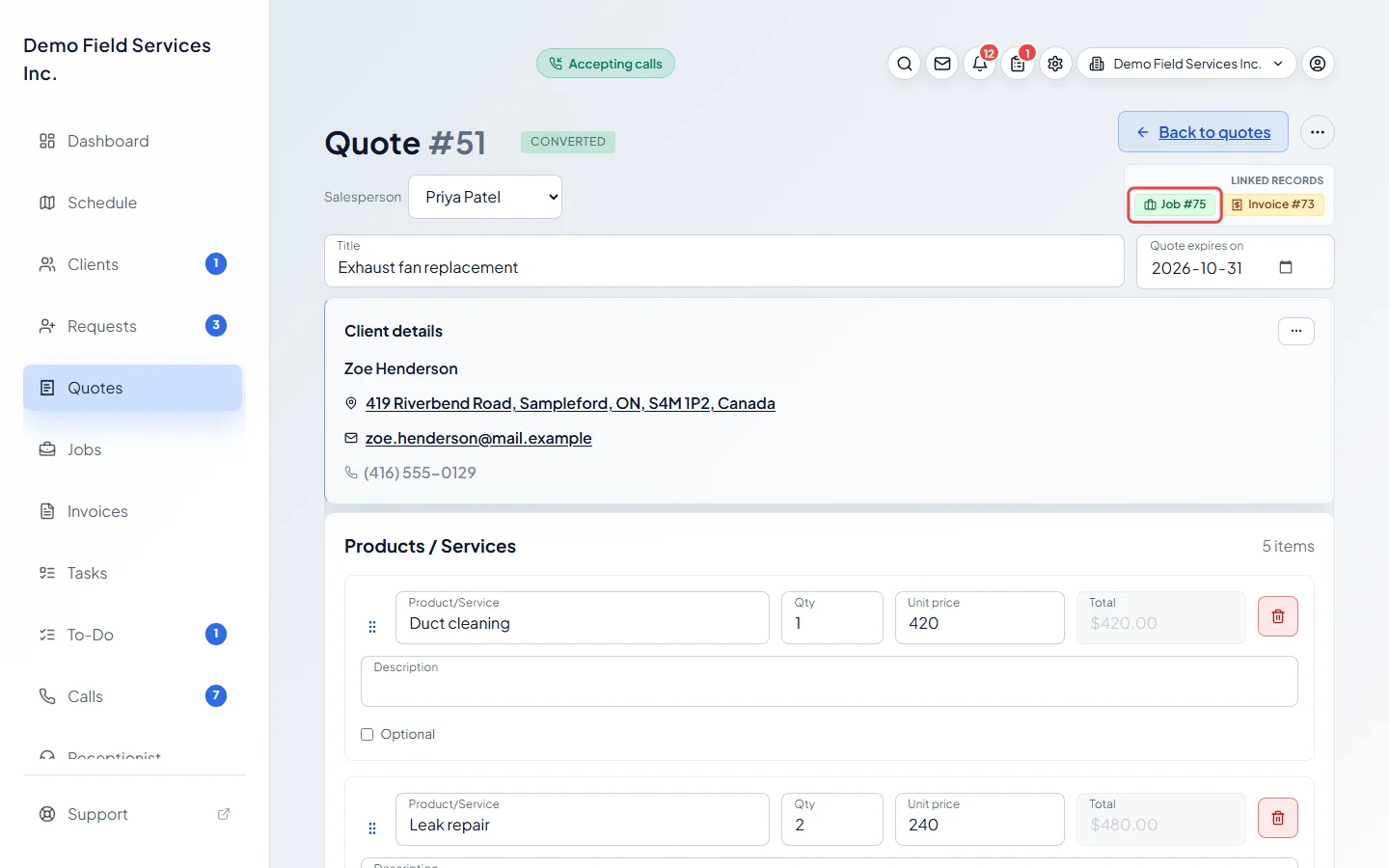Viewport: 1389px width, 868px height.
Task: Open the quote more-options ellipsis button
Action: pos(1318,132)
